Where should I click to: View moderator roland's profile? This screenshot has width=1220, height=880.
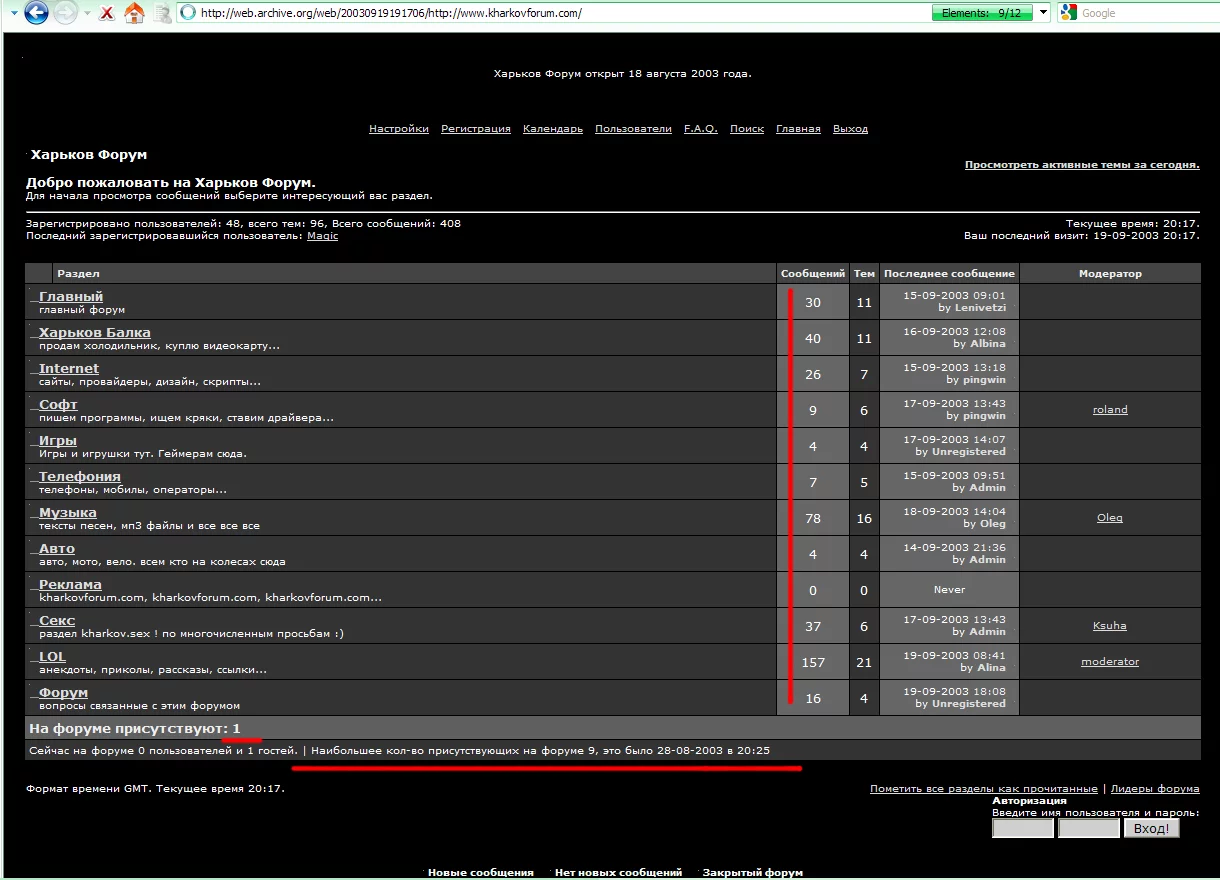[1110, 410]
